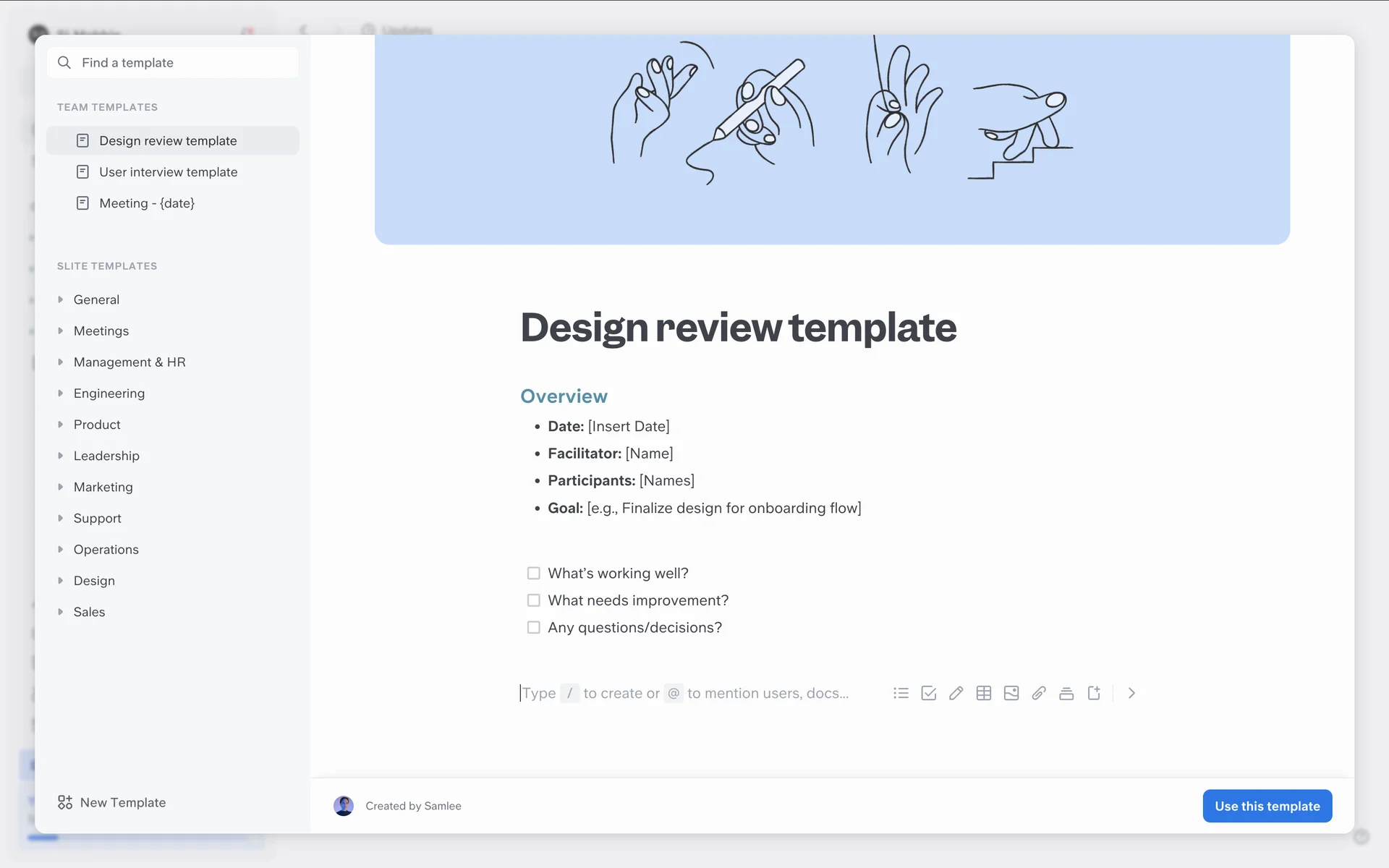This screenshot has height=868, width=1389.
Task: Show more toolbar options with the chevron
Action: coord(1131,693)
